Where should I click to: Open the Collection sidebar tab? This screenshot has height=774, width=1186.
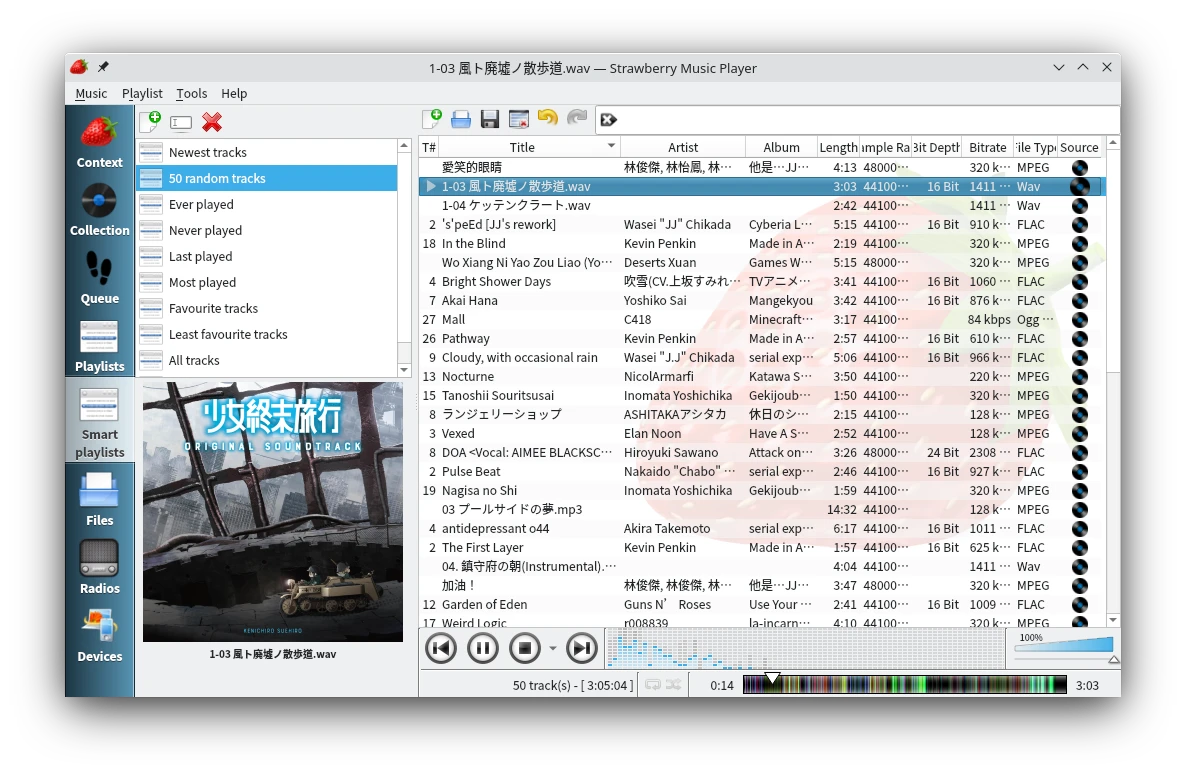click(x=99, y=210)
